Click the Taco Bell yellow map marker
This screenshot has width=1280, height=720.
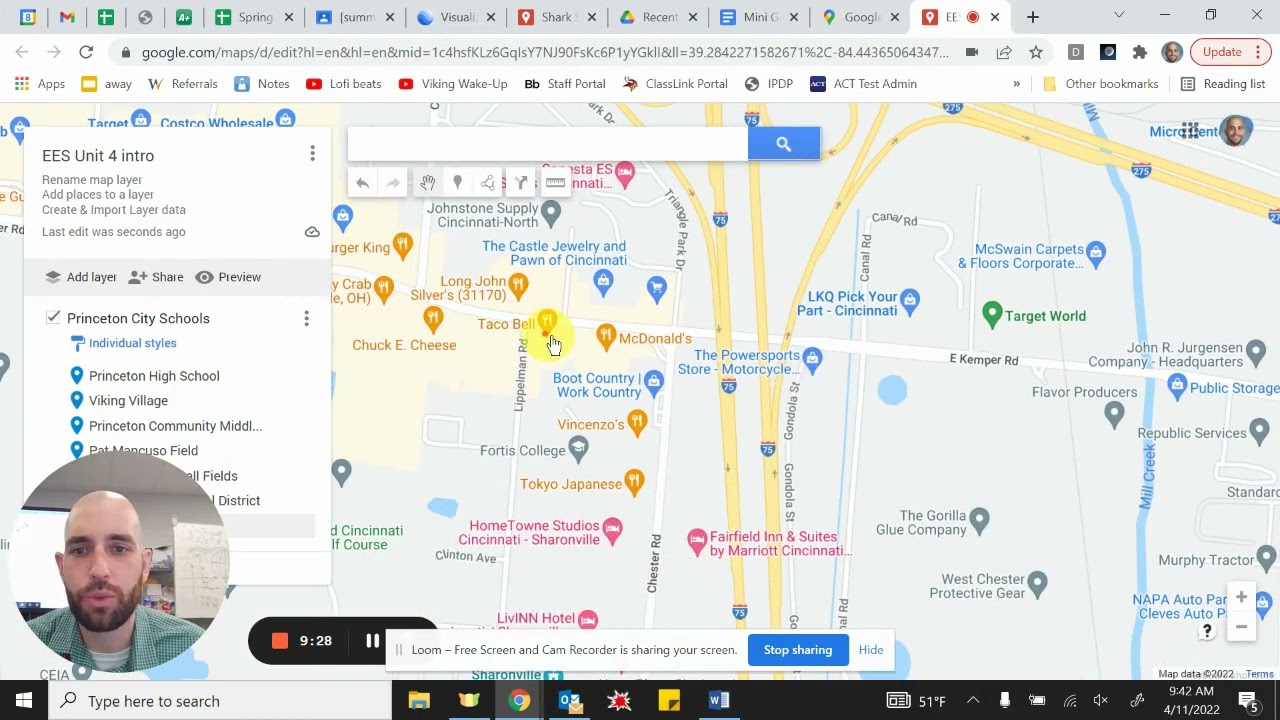546,322
